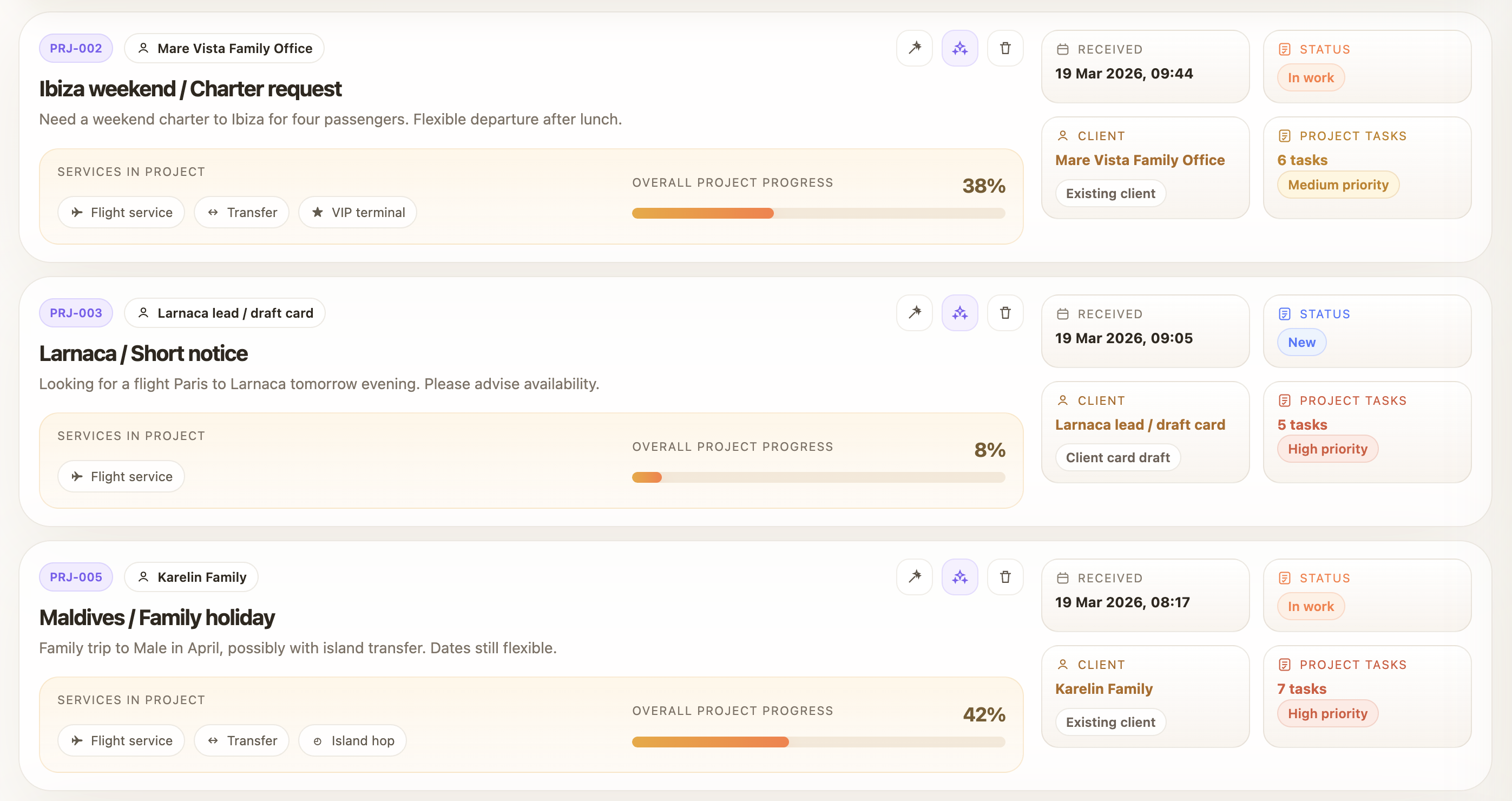Click the Island hop icon on Maldives card

pyautogui.click(x=317, y=740)
